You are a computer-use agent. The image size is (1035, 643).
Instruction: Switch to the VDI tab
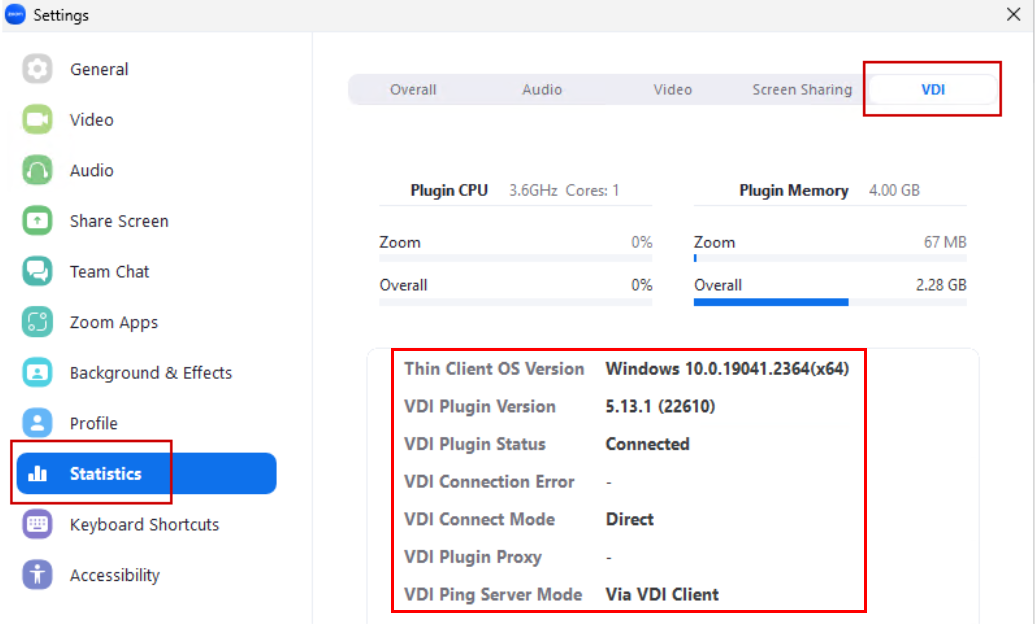(x=931, y=89)
